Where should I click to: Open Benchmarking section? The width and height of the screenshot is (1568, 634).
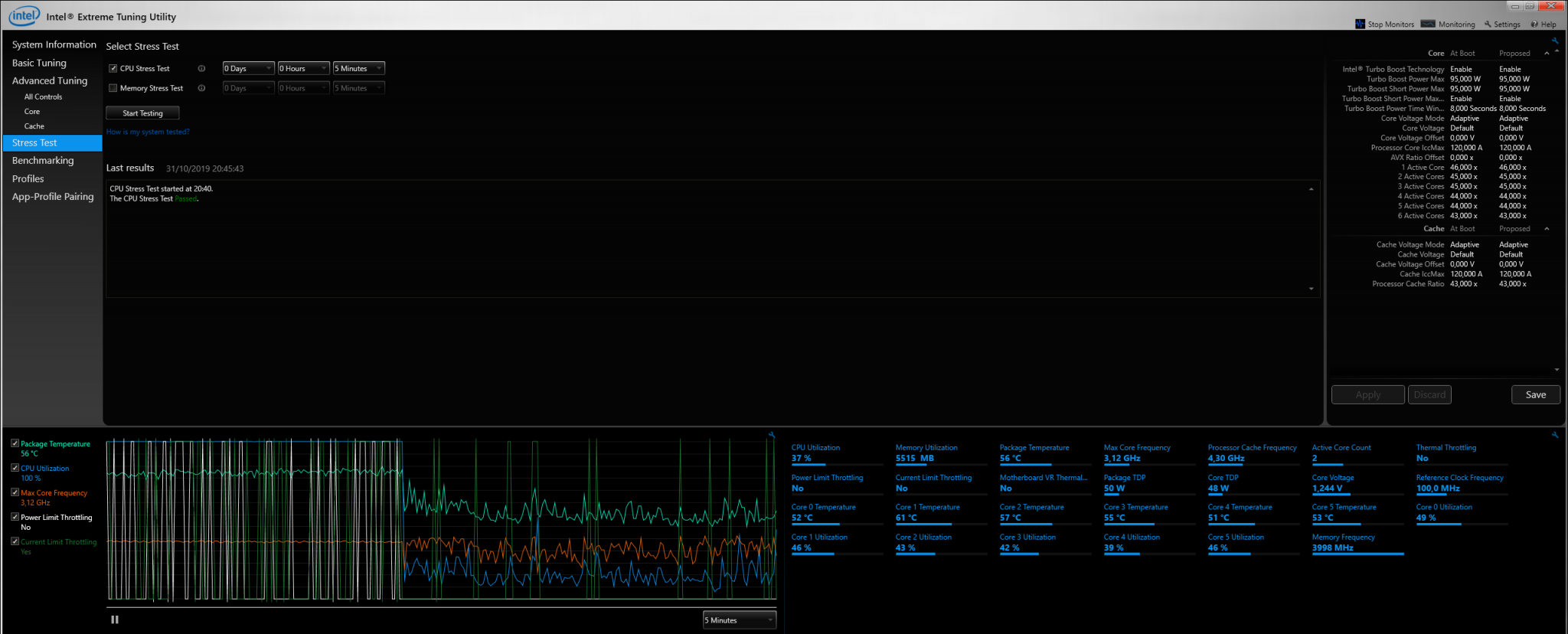pyautogui.click(x=43, y=160)
